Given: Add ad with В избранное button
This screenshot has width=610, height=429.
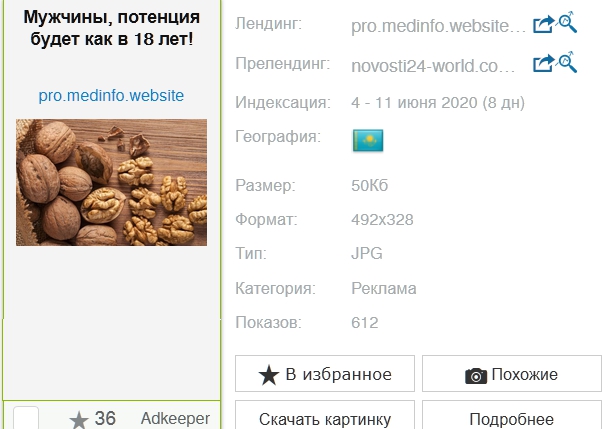Looking at the screenshot, I should [325, 373].
